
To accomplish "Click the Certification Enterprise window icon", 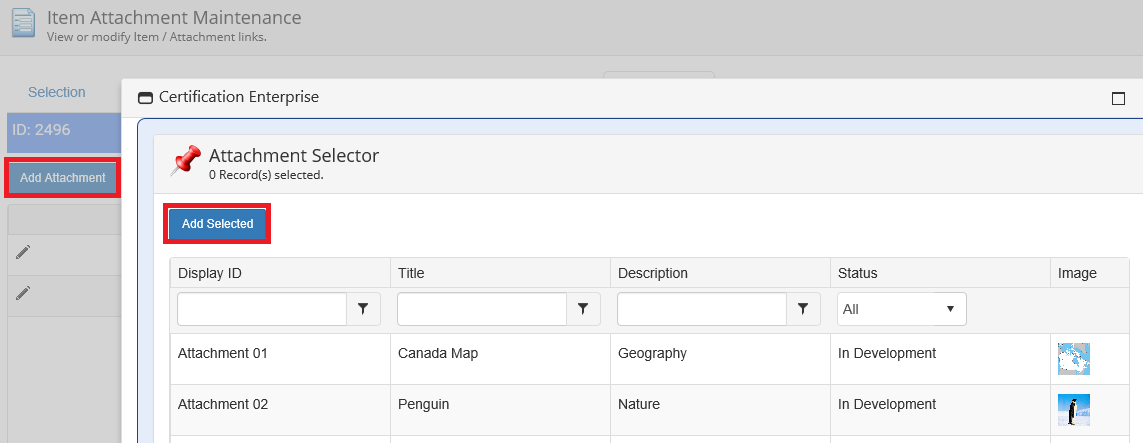I will (146, 98).
